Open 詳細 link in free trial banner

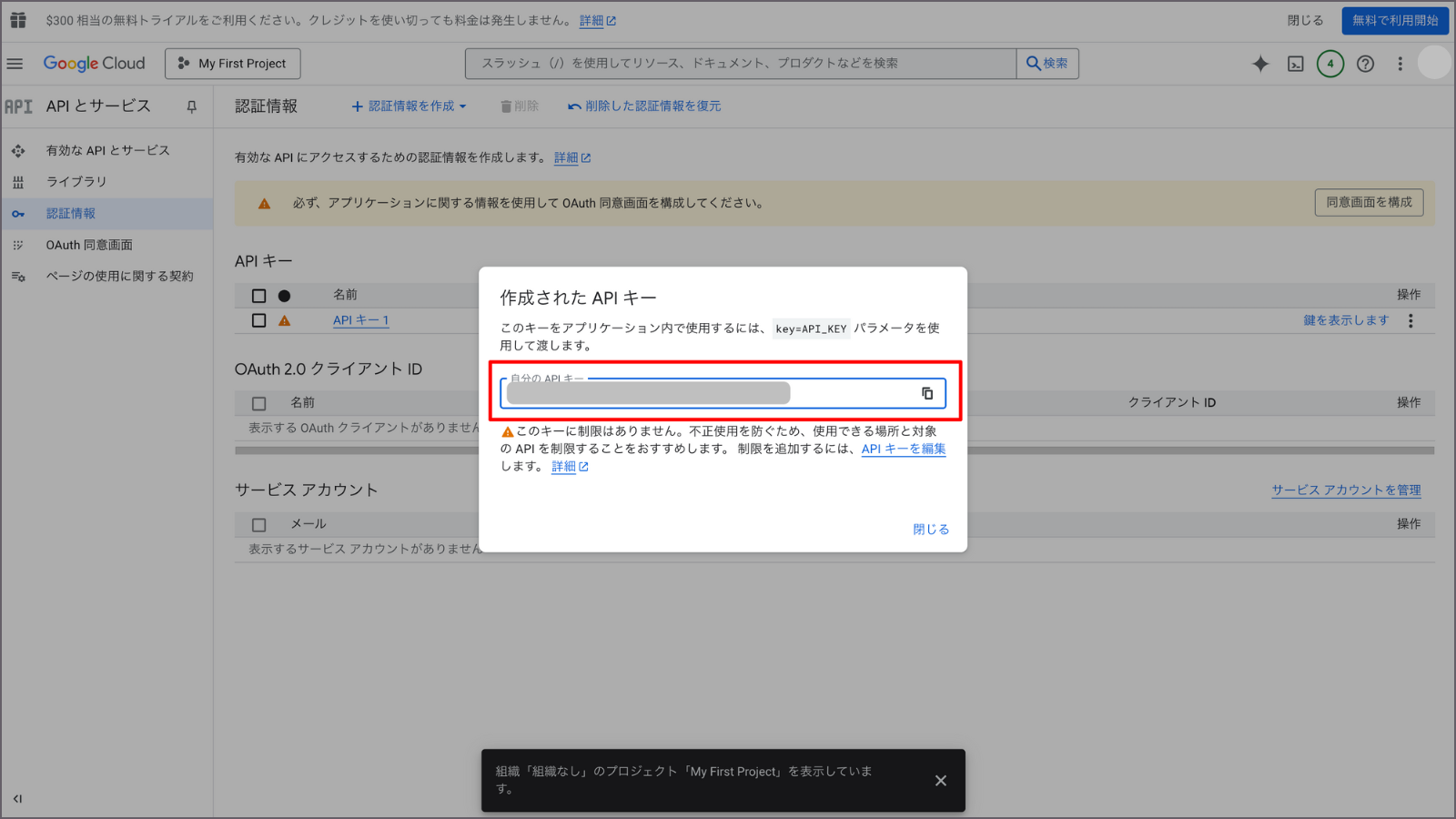point(598,21)
